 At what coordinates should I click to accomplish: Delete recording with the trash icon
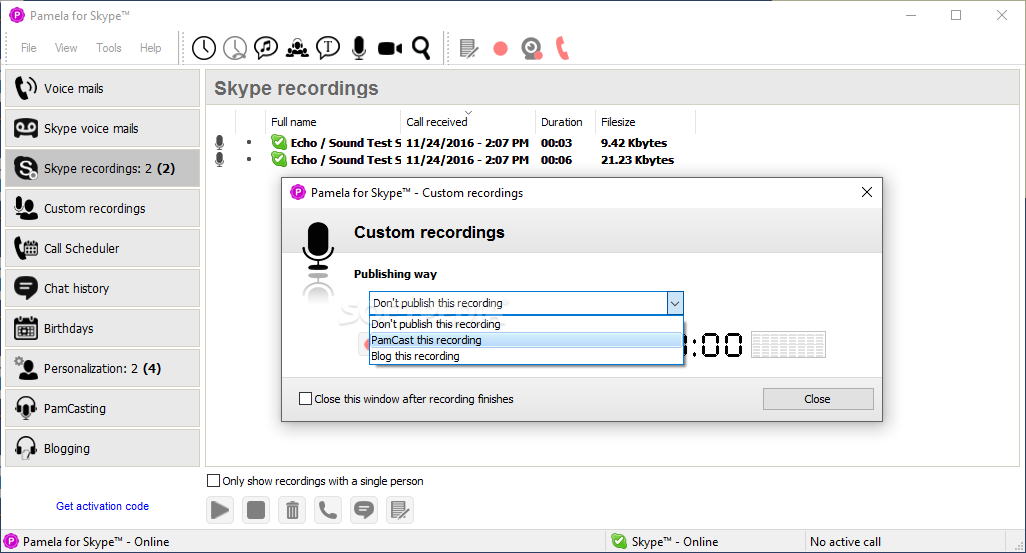292,510
